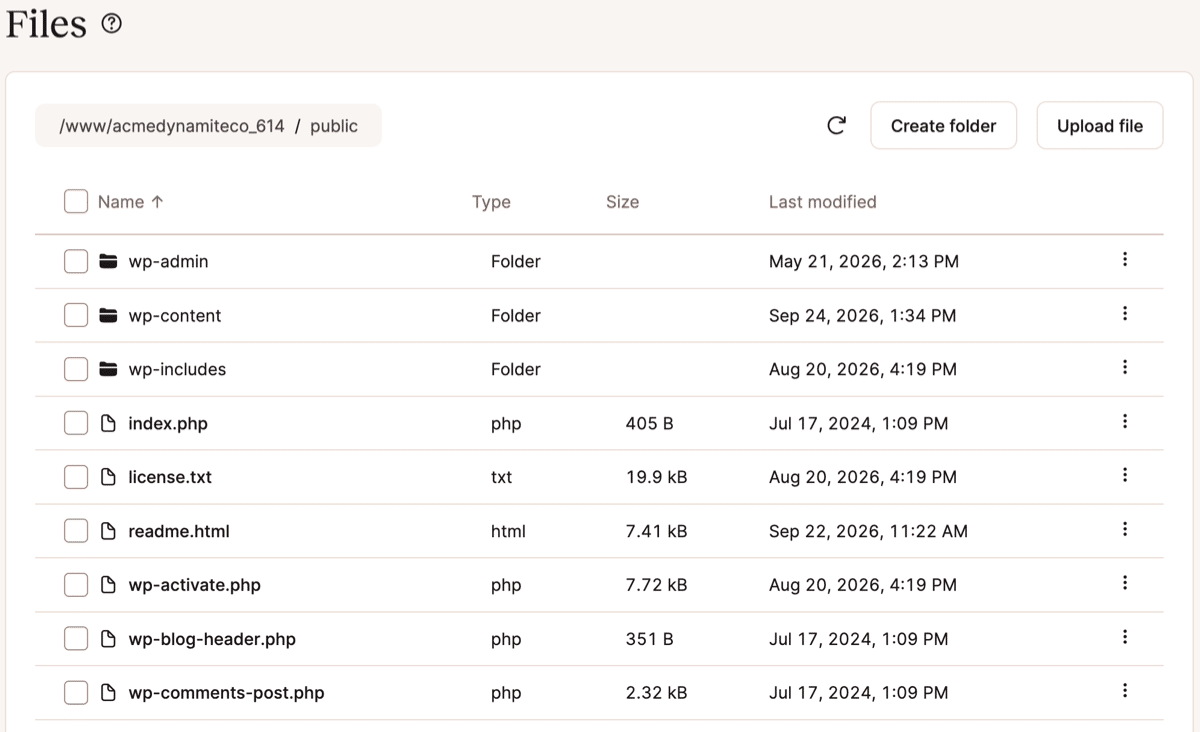Sort by the Last modified column header

pos(822,201)
